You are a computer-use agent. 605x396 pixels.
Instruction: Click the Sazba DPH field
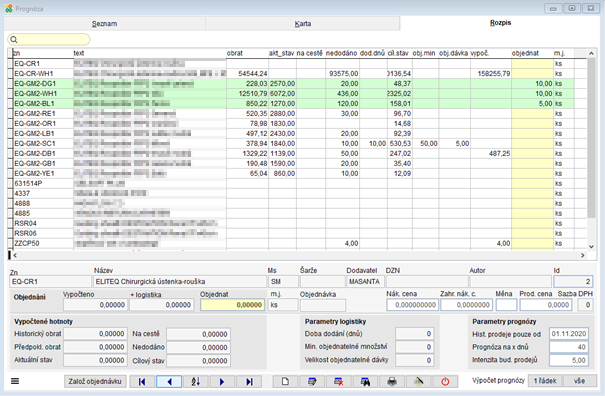(585, 305)
